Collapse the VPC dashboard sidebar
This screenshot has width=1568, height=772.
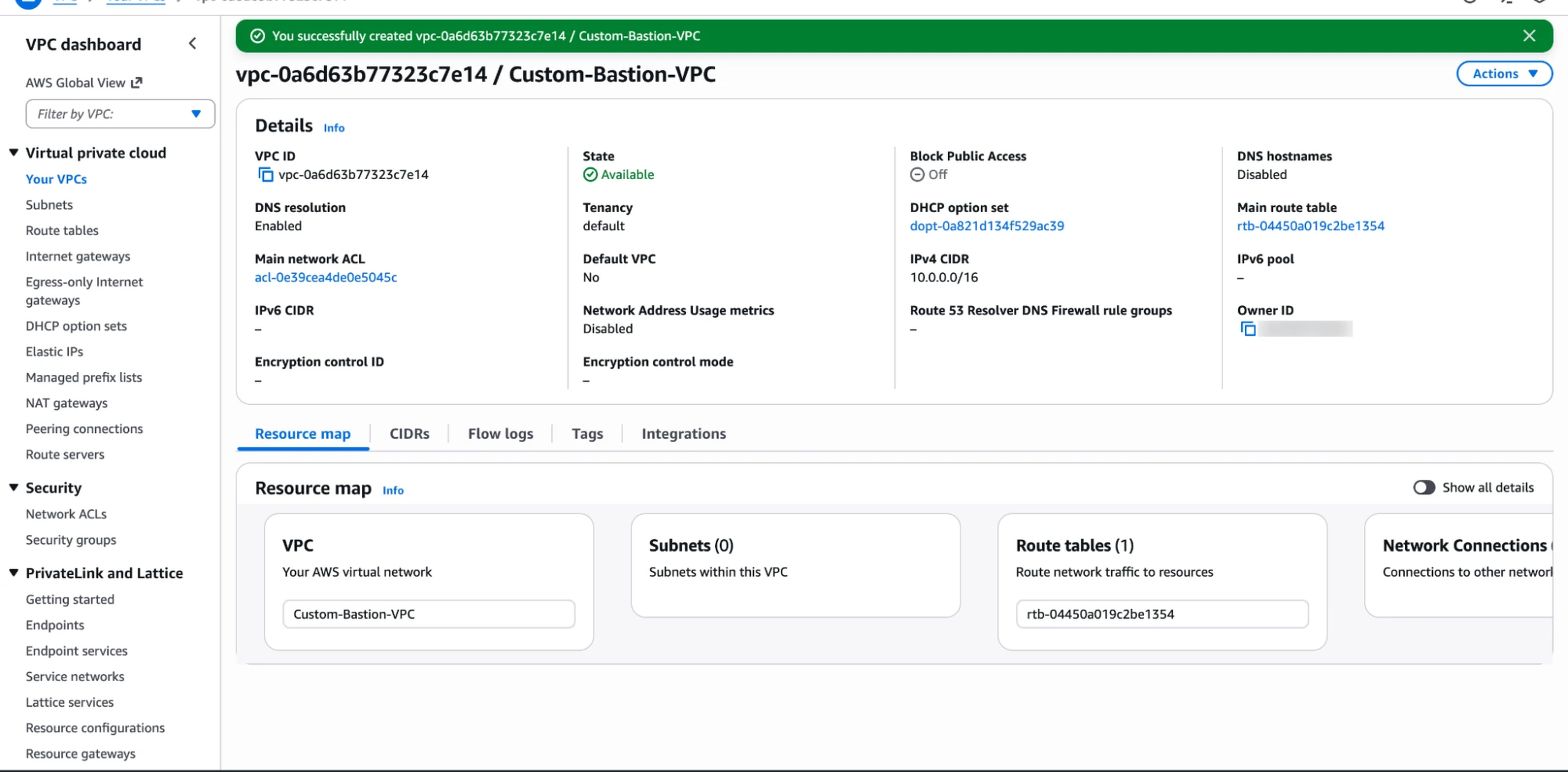193,44
